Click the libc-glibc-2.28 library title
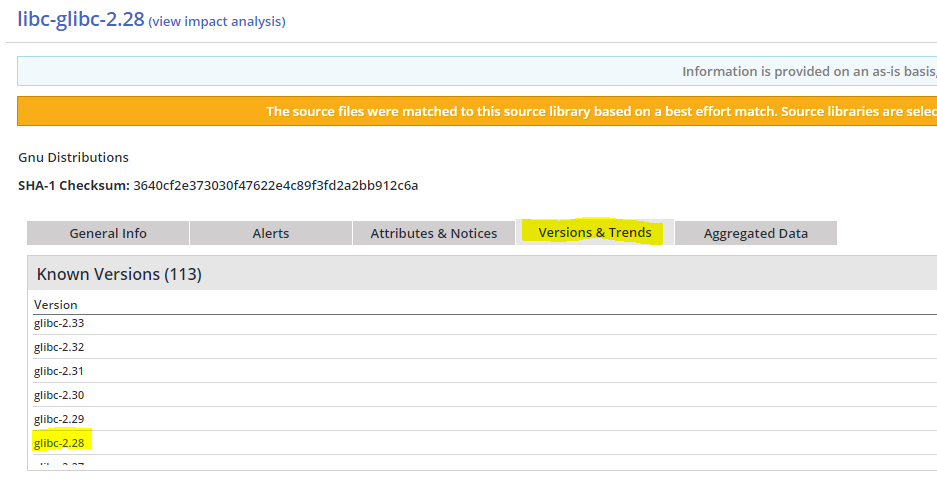 [80, 19]
